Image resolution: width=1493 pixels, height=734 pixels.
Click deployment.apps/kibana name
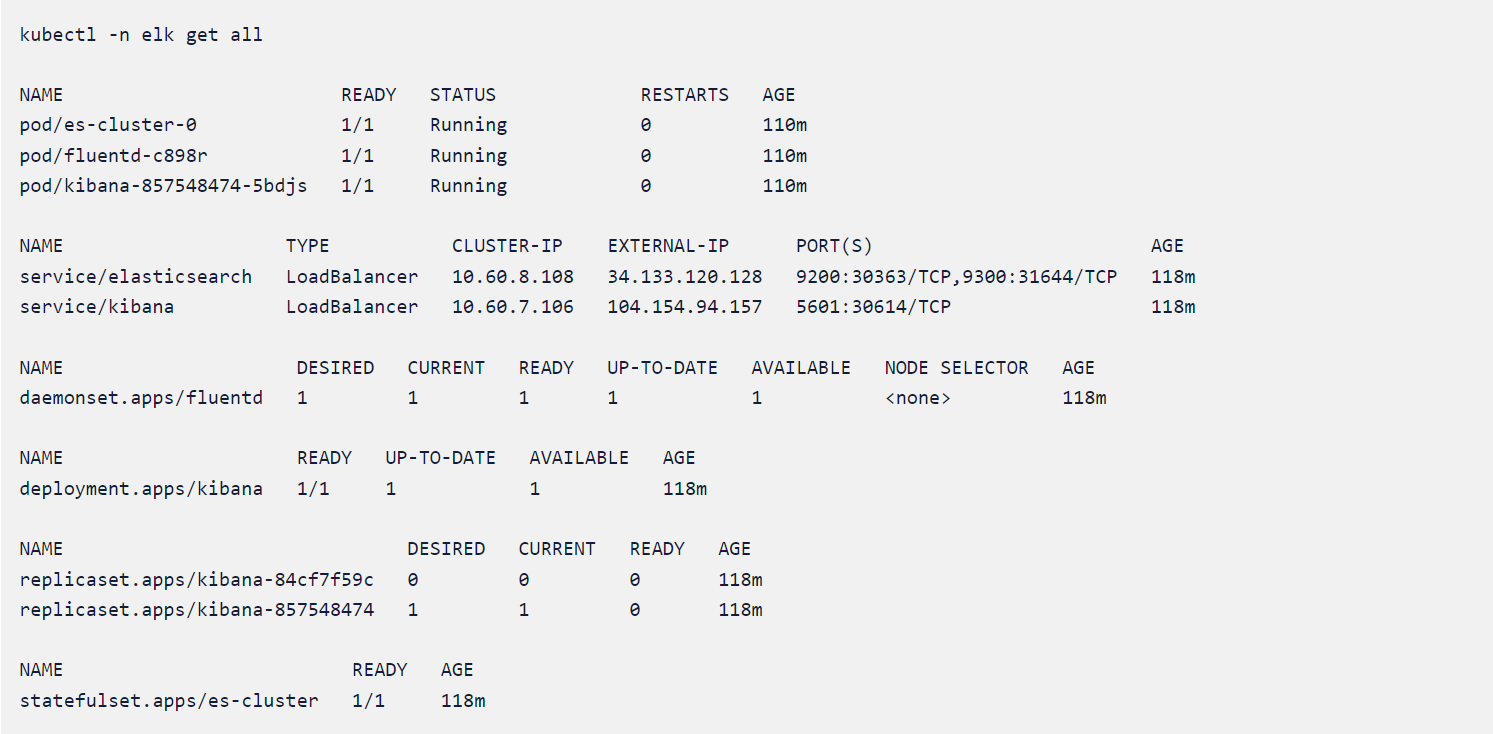pos(141,489)
